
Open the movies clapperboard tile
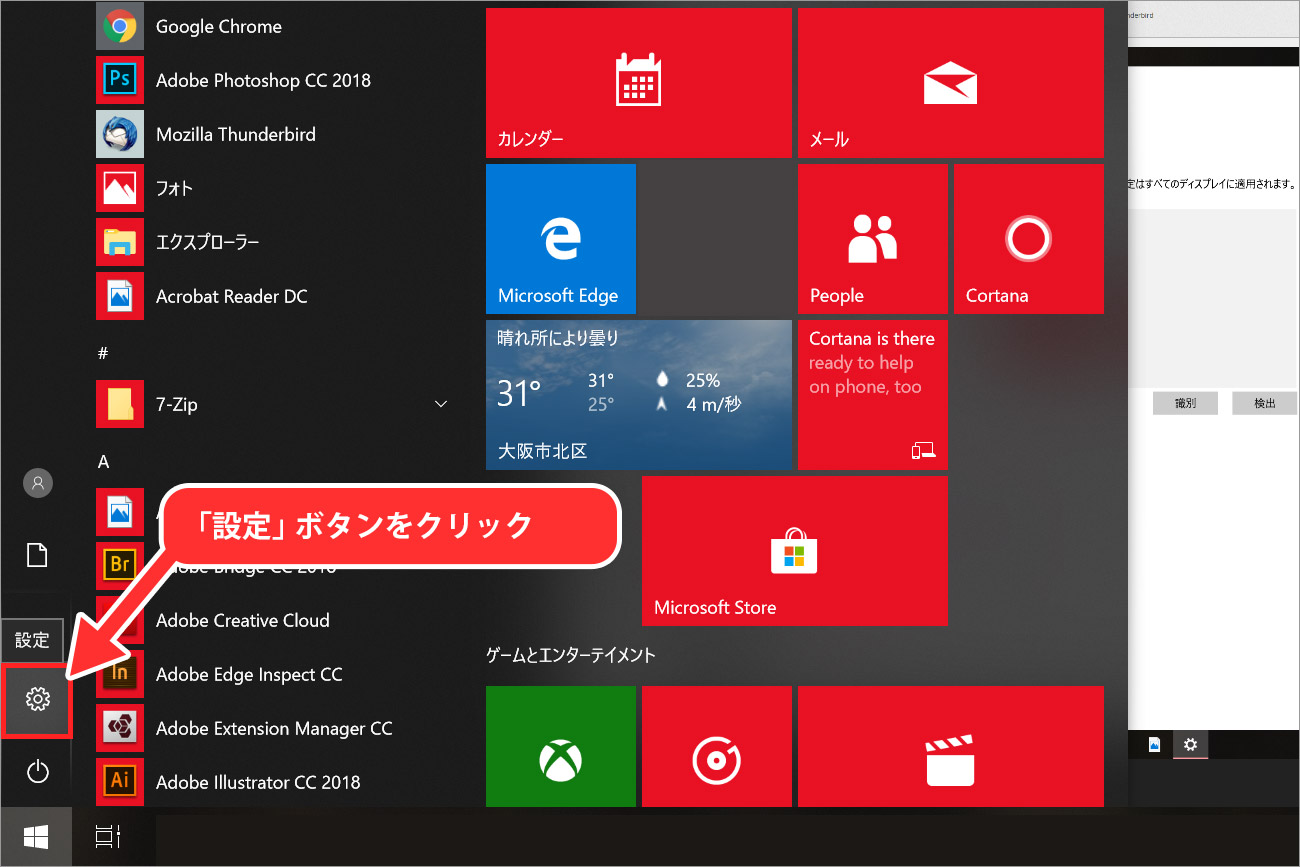click(x=951, y=746)
